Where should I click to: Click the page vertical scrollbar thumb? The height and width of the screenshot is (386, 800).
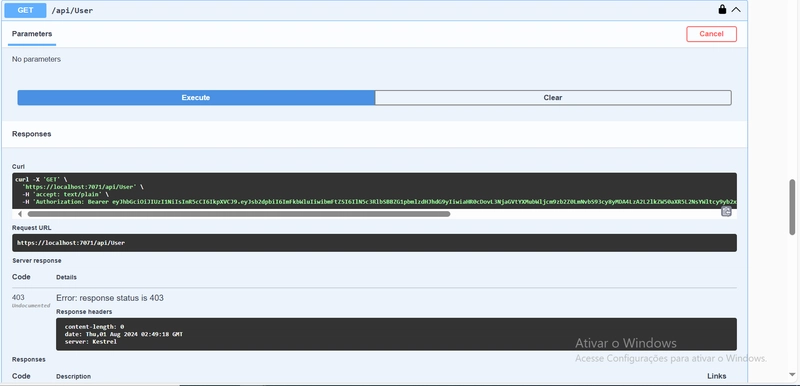pyautogui.click(x=792, y=207)
